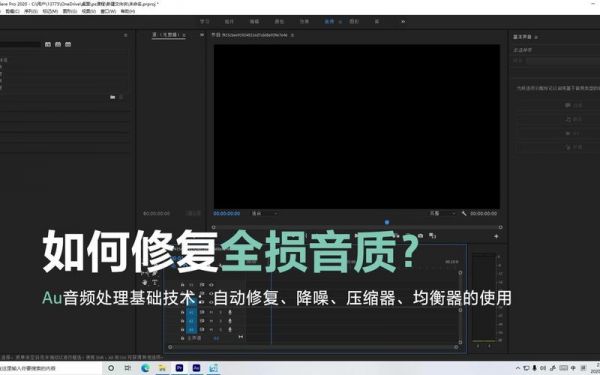Click the Effects panel search field

pos(20,44)
